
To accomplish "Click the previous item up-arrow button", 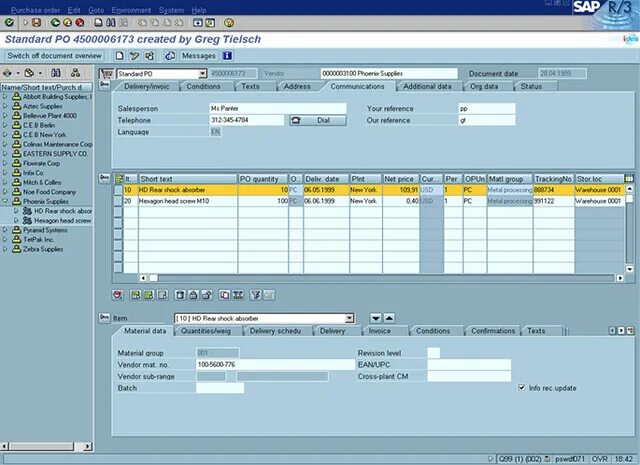I will pyautogui.click(x=389, y=318).
